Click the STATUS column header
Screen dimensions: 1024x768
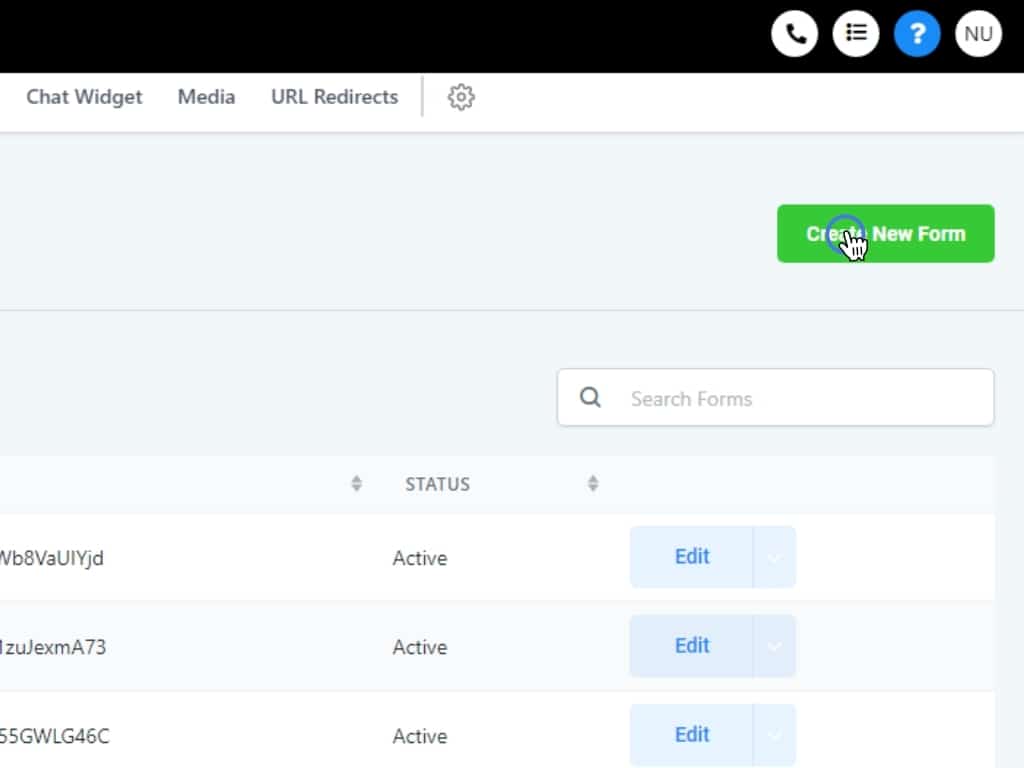click(x=437, y=484)
